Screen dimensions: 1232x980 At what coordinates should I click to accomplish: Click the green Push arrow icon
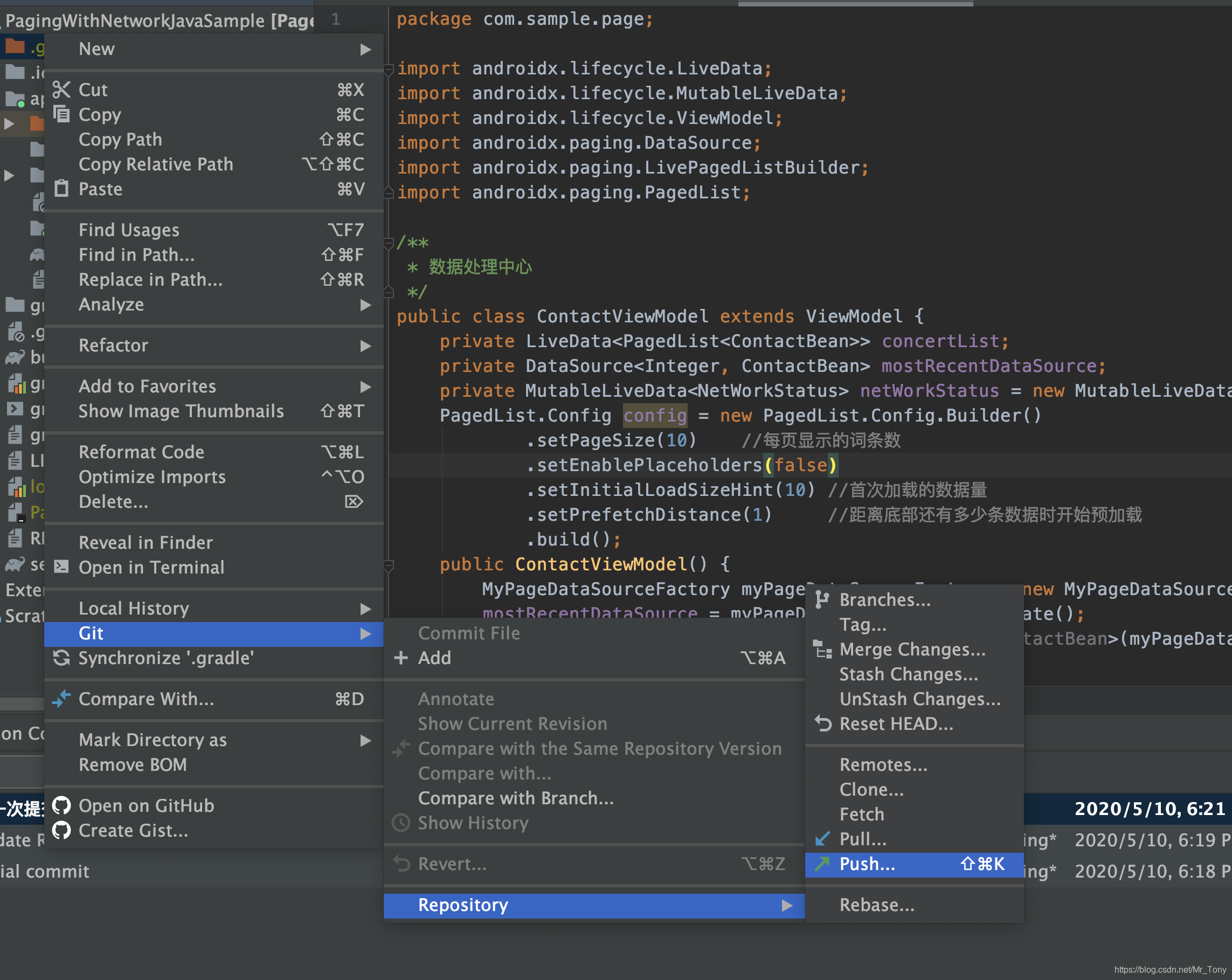[x=822, y=864]
